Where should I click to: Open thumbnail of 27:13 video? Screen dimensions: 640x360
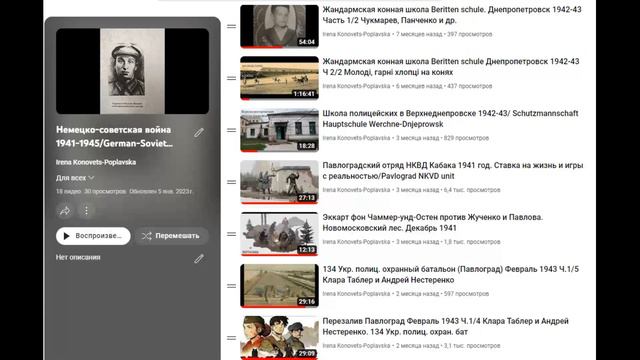(x=279, y=182)
